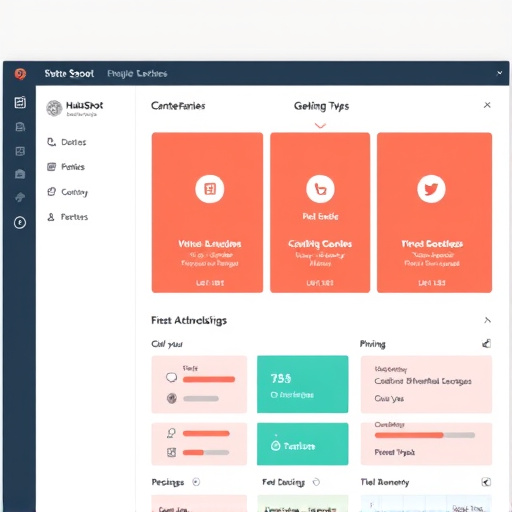Screen dimensions: 512x512
Task: Click the gray bar beside round gray icon
Action: coord(201,398)
